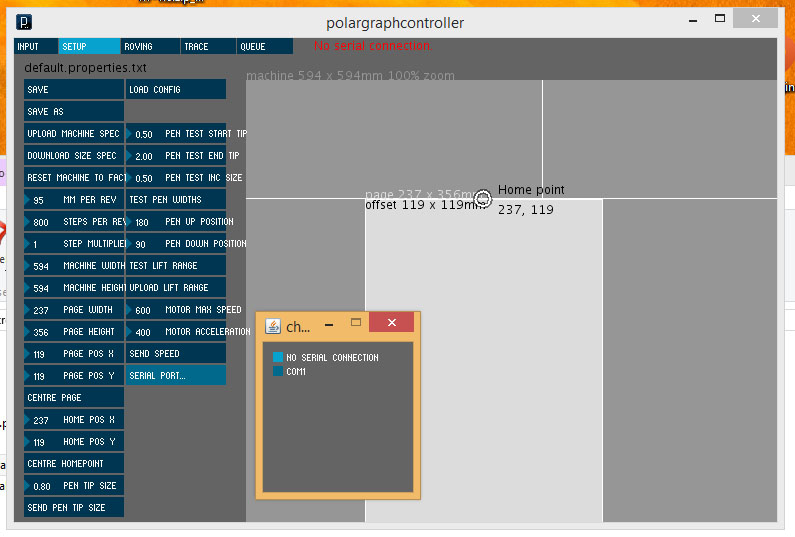Click the default.properties.txt filename label

[x=85, y=67]
